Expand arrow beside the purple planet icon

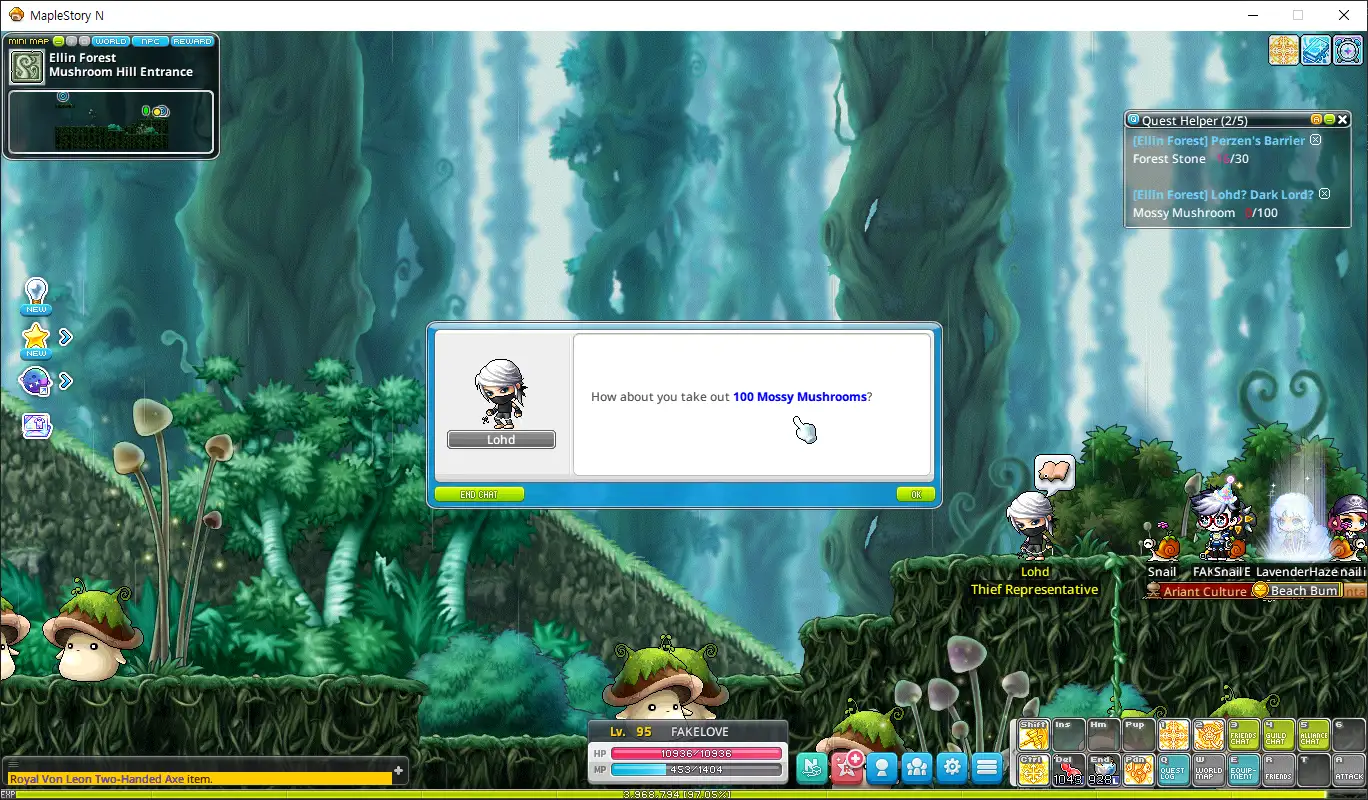click(x=65, y=381)
